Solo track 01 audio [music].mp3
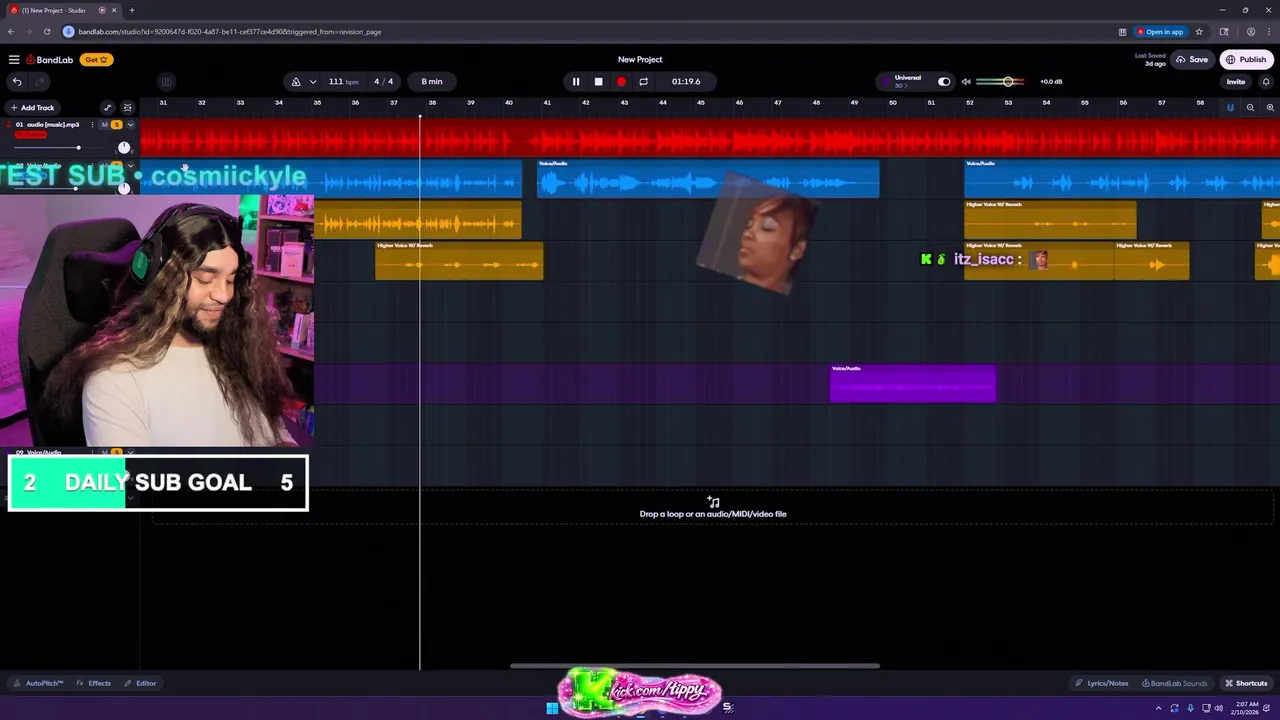This screenshot has width=1280, height=720. pyautogui.click(x=117, y=125)
